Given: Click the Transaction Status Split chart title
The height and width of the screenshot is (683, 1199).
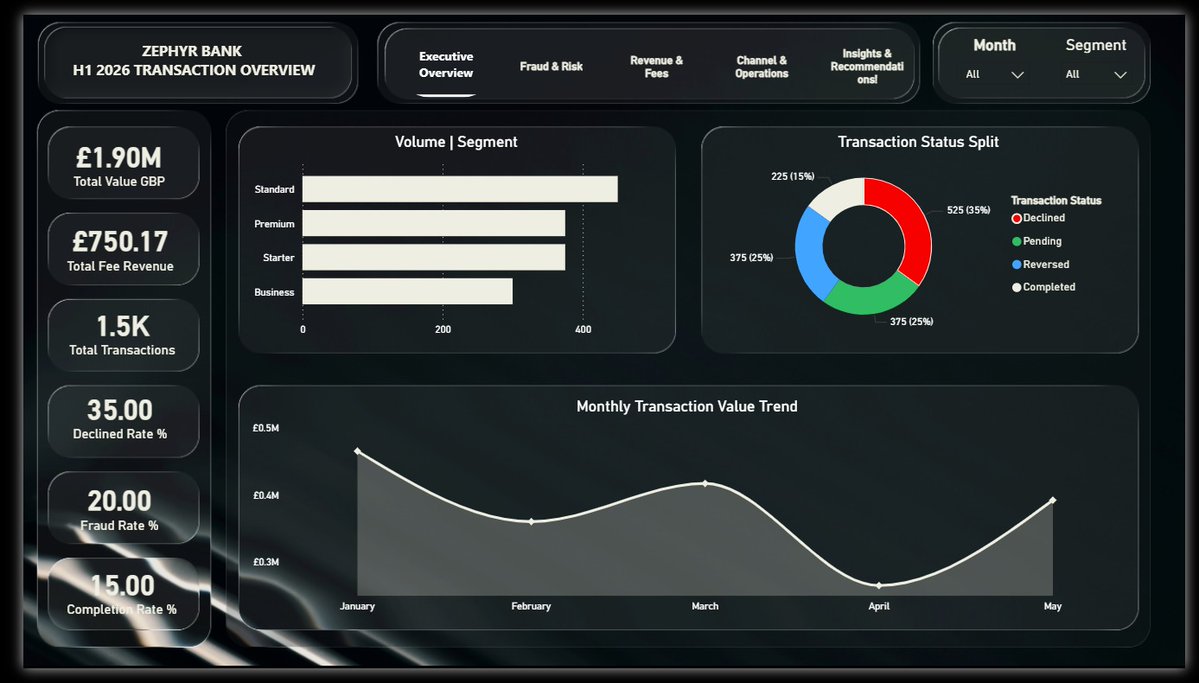Looking at the screenshot, I should [918, 142].
